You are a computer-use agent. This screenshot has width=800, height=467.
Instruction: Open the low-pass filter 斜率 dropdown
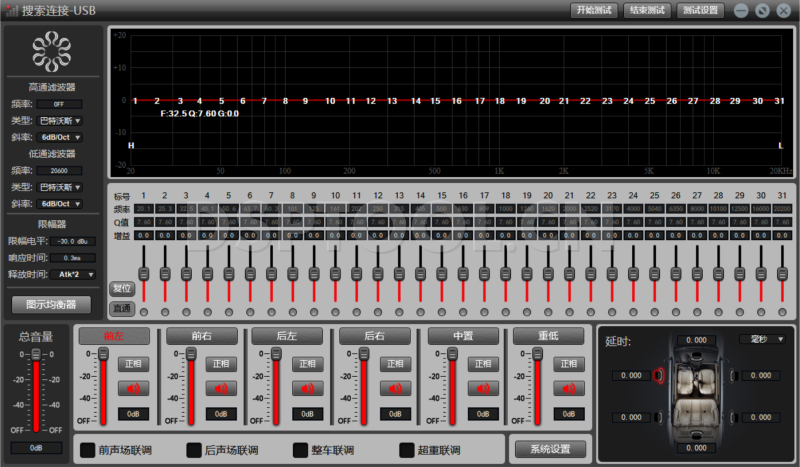coord(61,203)
